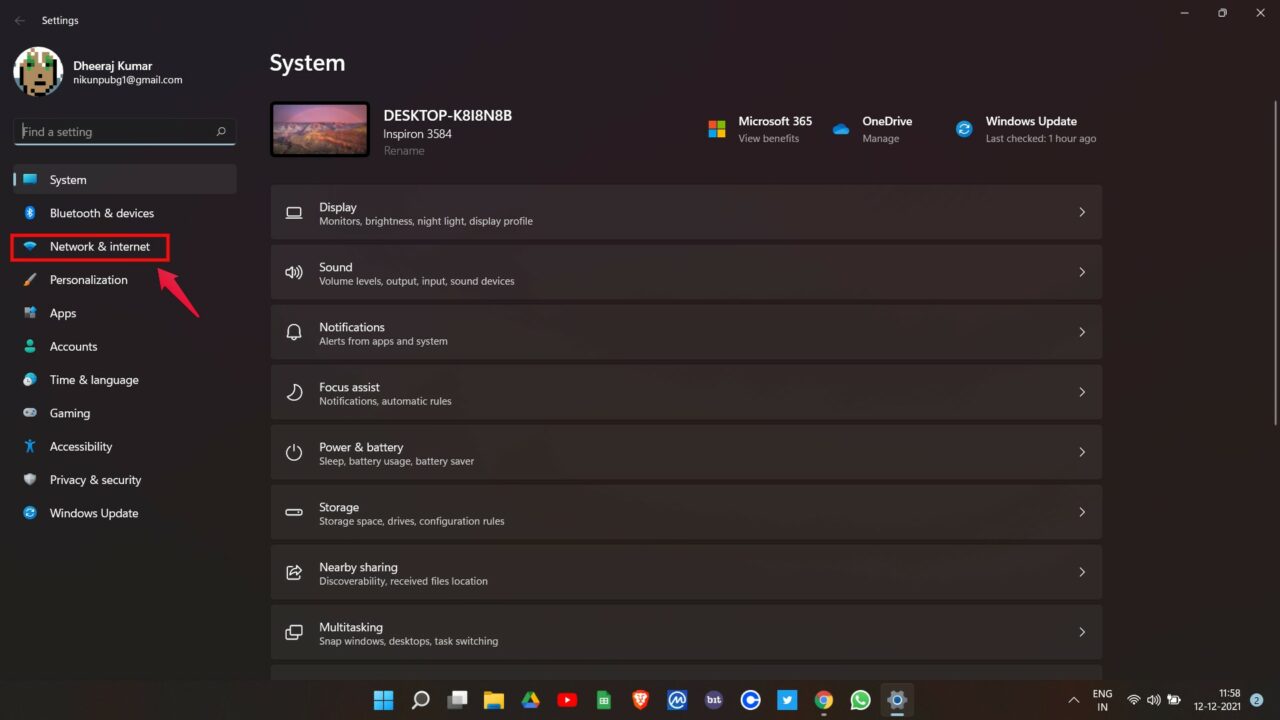
Task: Click View benefits under Microsoft 365
Action: (768, 139)
